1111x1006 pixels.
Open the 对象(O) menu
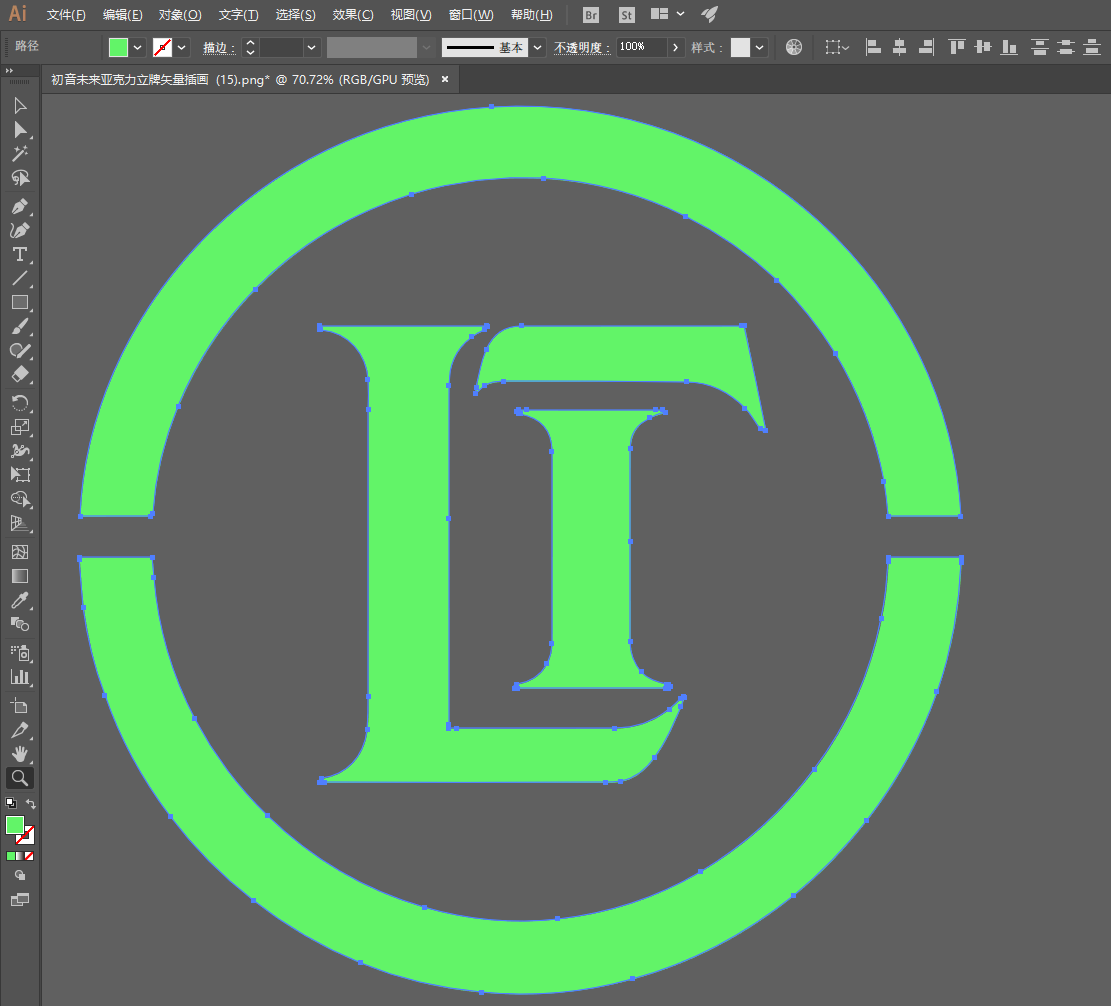point(180,15)
